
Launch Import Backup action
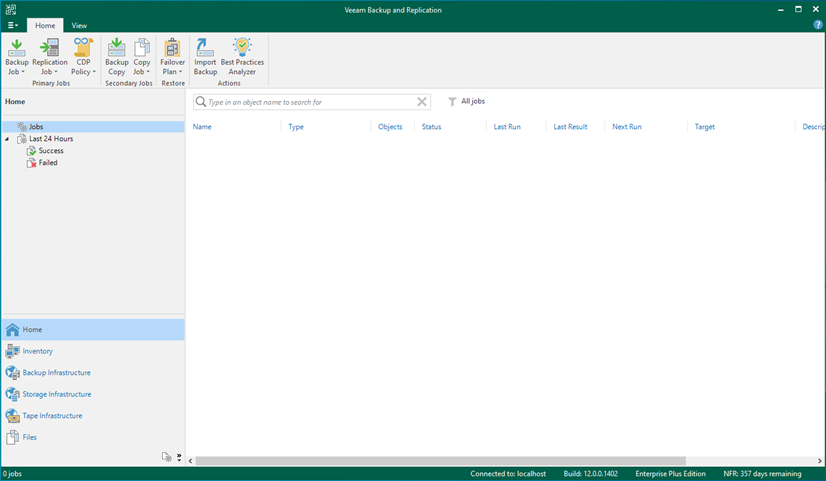coord(205,56)
